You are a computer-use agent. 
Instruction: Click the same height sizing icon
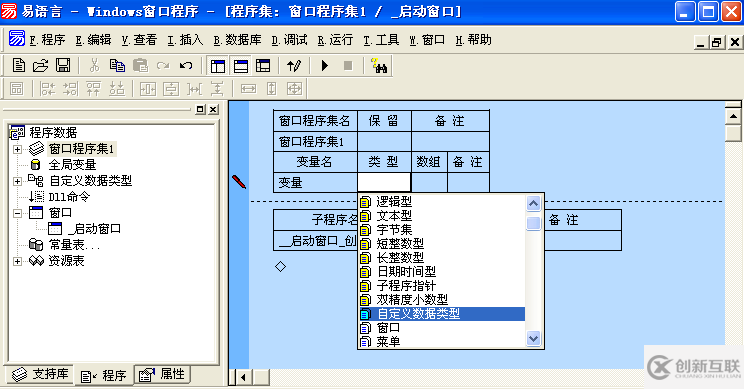click(271, 89)
